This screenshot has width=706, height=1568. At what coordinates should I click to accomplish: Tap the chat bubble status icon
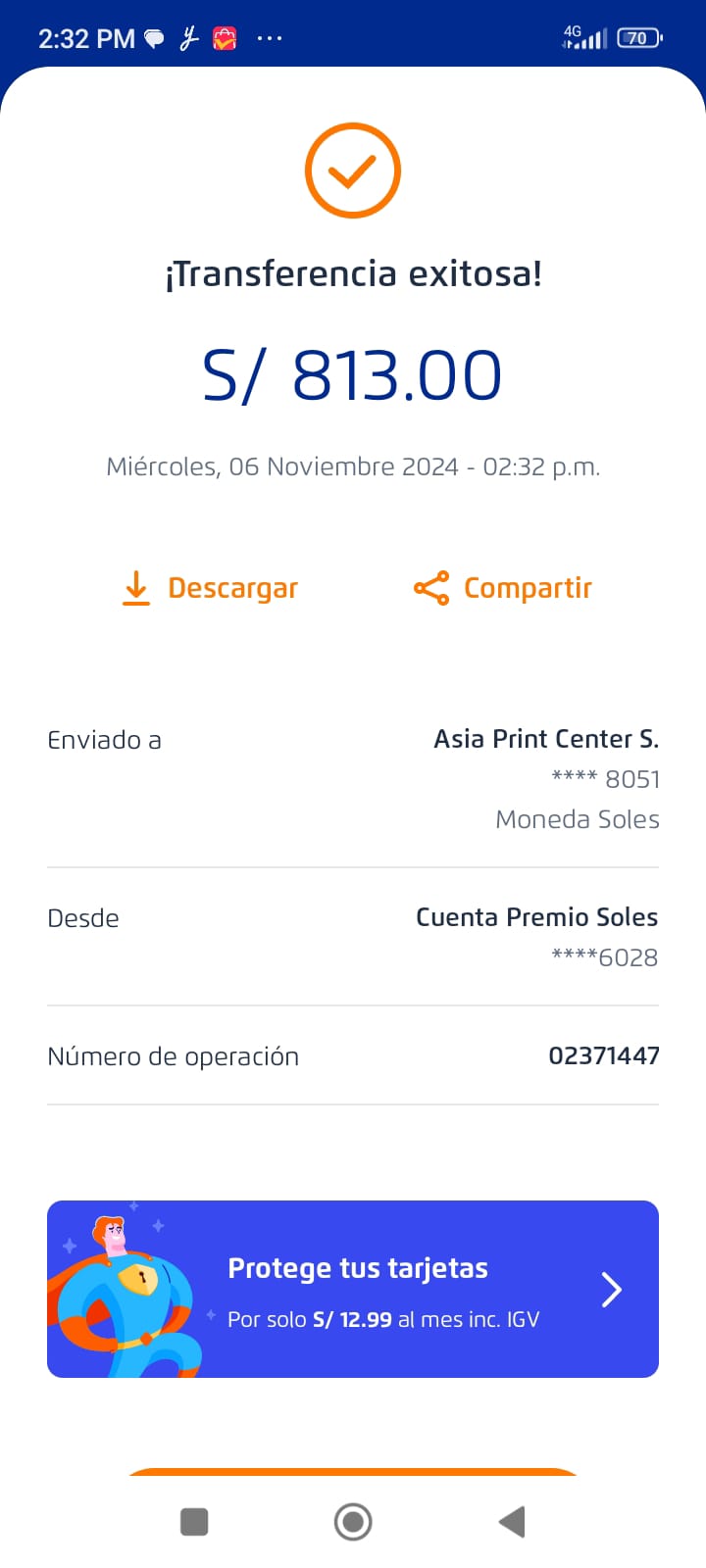(154, 39)
